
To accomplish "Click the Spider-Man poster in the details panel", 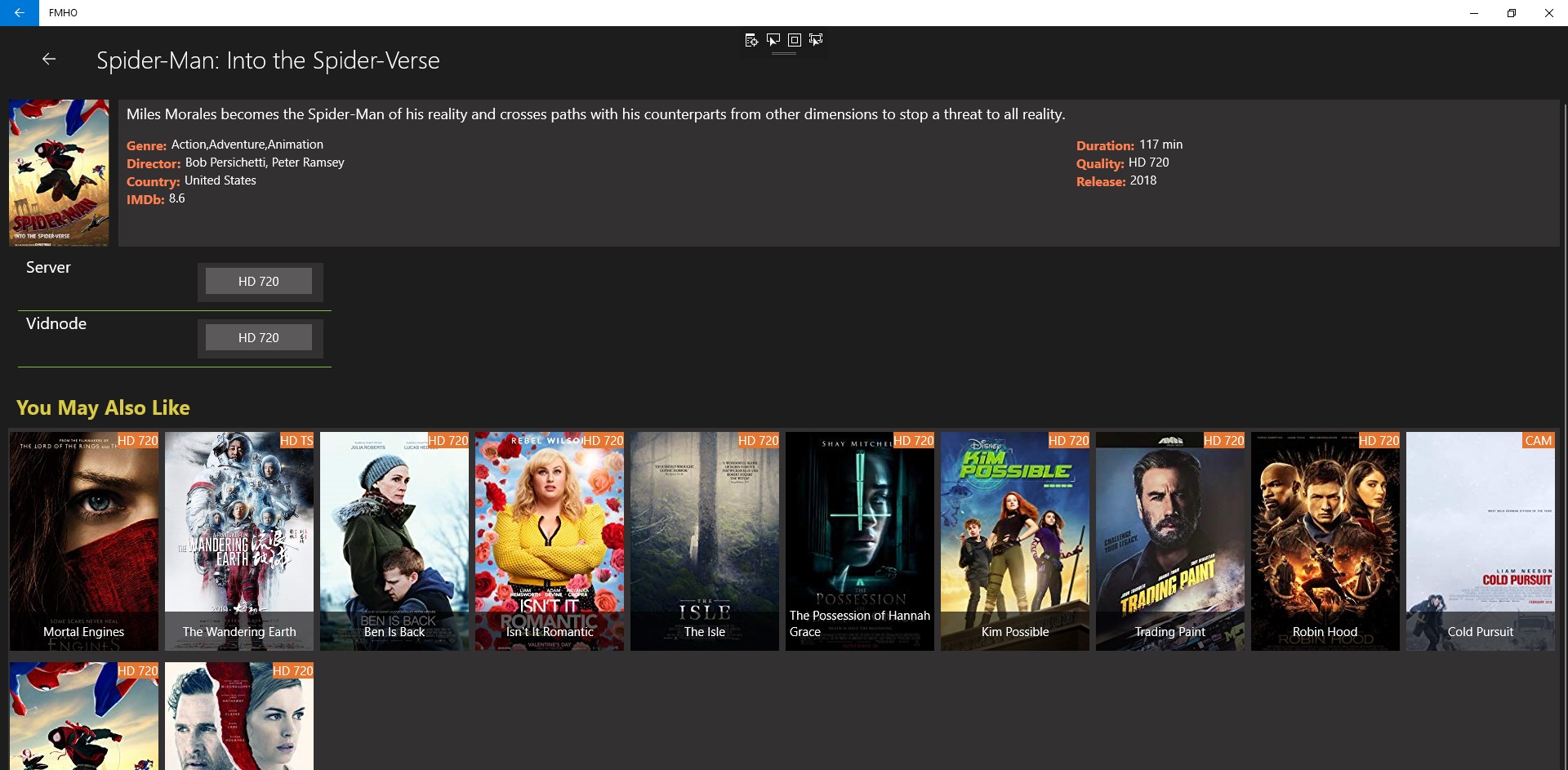I will click(x=59, y=173).
